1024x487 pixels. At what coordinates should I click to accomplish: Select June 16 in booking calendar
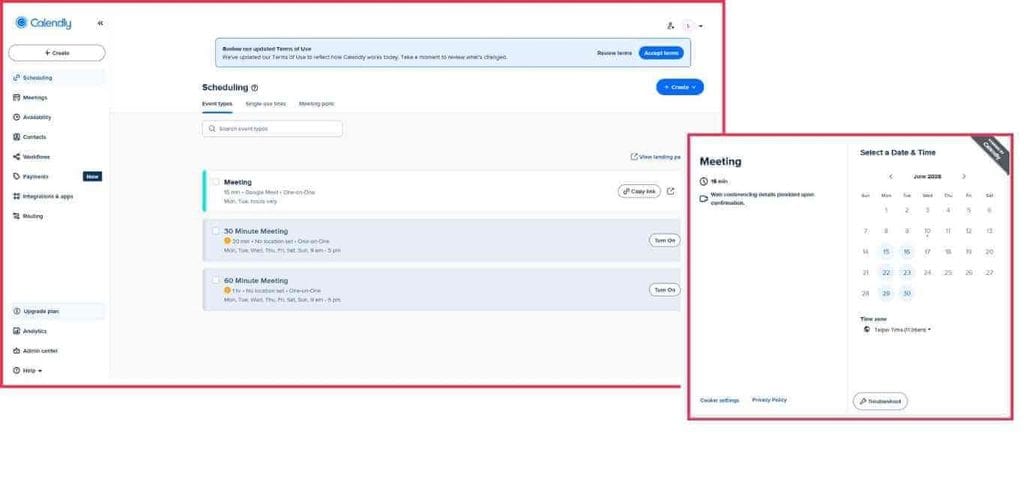click(906, 251)
